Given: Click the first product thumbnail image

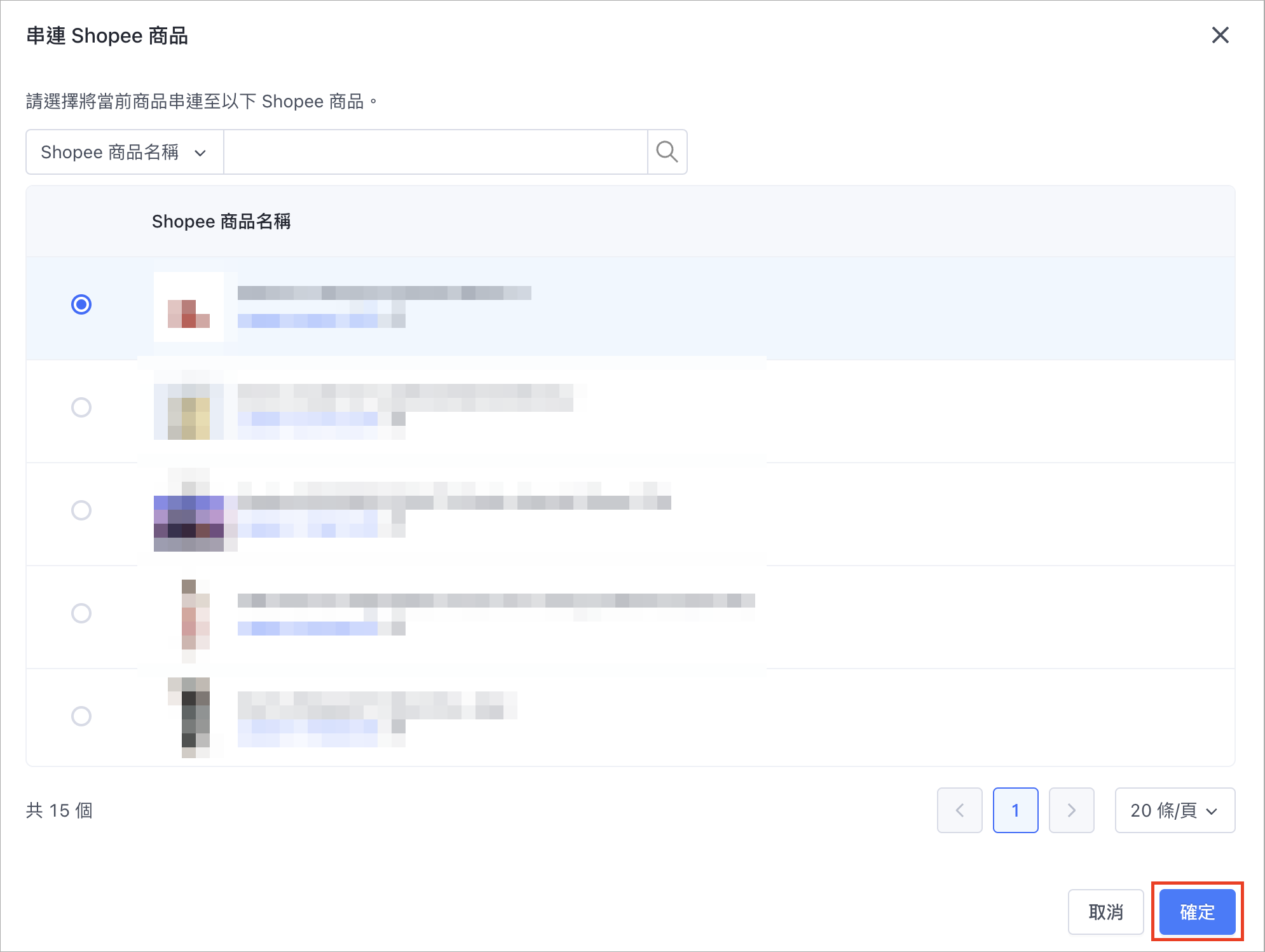Looking at the screenshot, I should coord(189,307).
